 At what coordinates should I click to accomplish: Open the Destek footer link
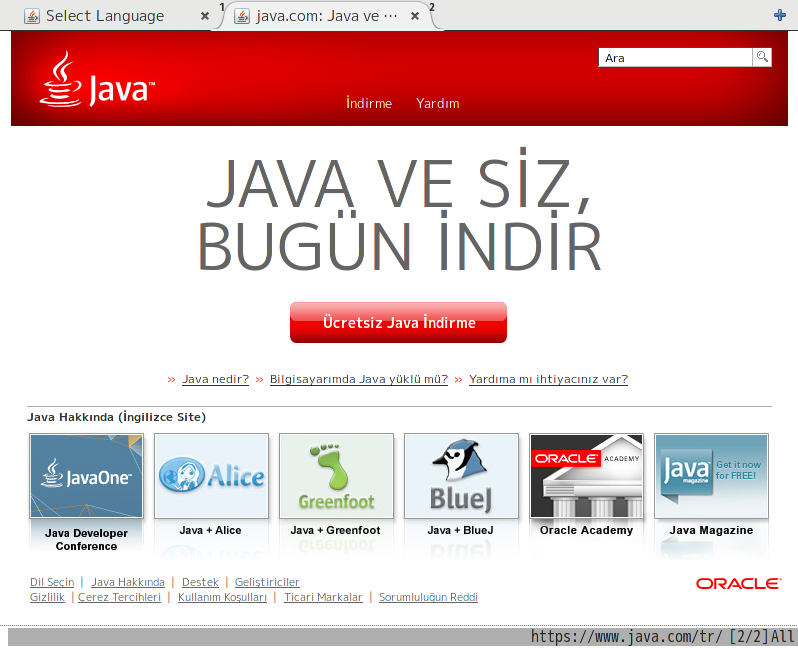(x=201, y=582)
